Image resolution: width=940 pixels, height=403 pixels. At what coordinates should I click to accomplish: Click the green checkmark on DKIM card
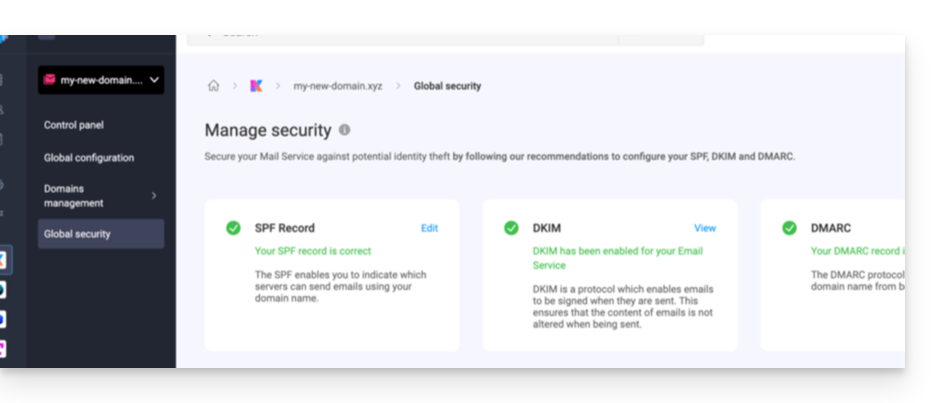[x=511, y=228]
